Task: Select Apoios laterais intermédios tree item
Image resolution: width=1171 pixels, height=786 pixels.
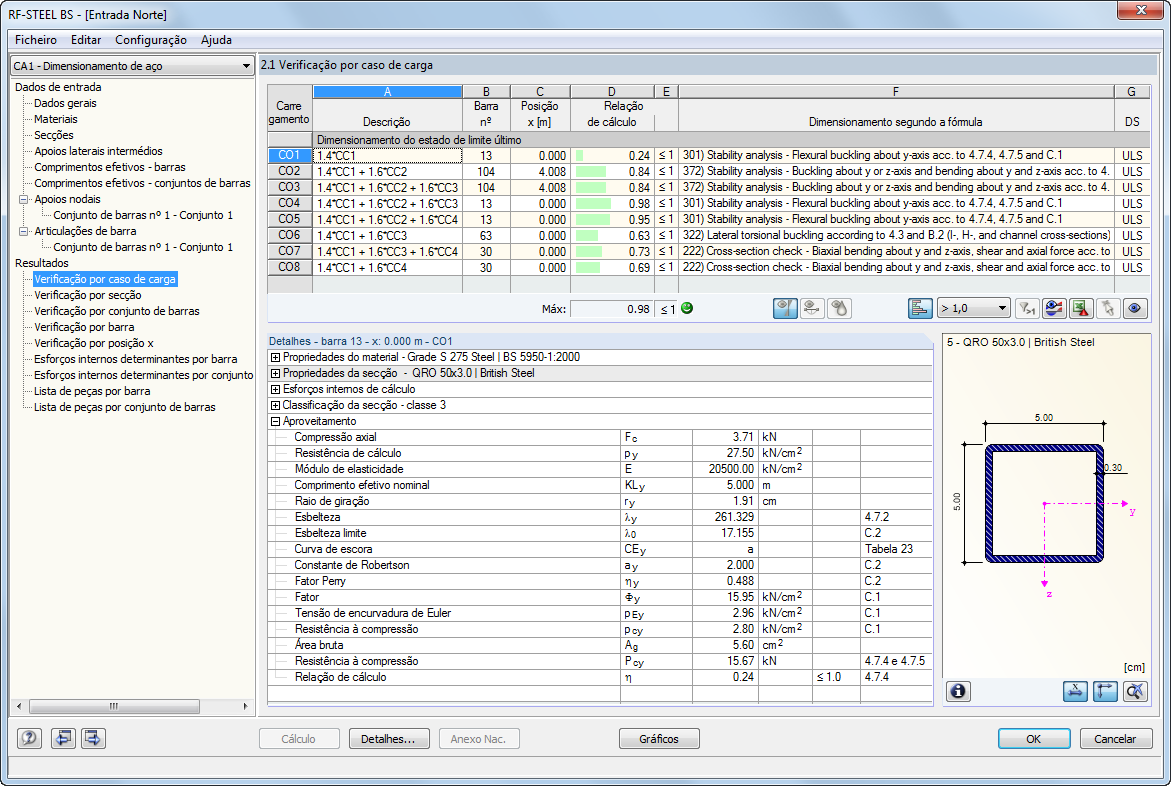Action: pos(98,151)
